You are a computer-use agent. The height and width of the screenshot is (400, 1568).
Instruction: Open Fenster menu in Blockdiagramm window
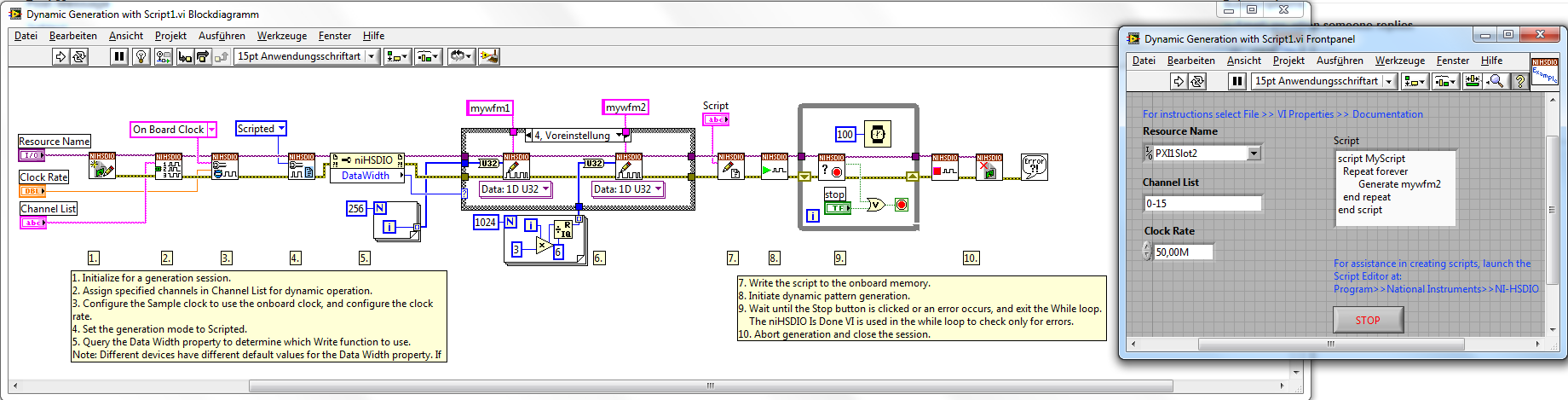(x=335, y=36)
